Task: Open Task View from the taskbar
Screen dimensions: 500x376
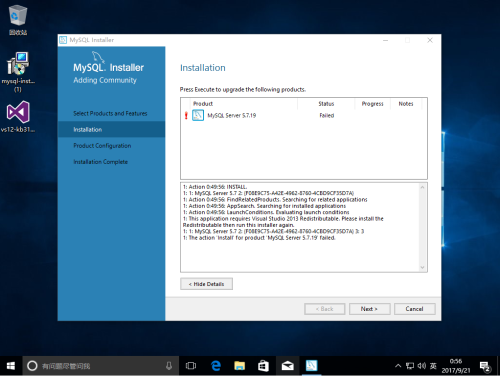Action: point(191,366)
